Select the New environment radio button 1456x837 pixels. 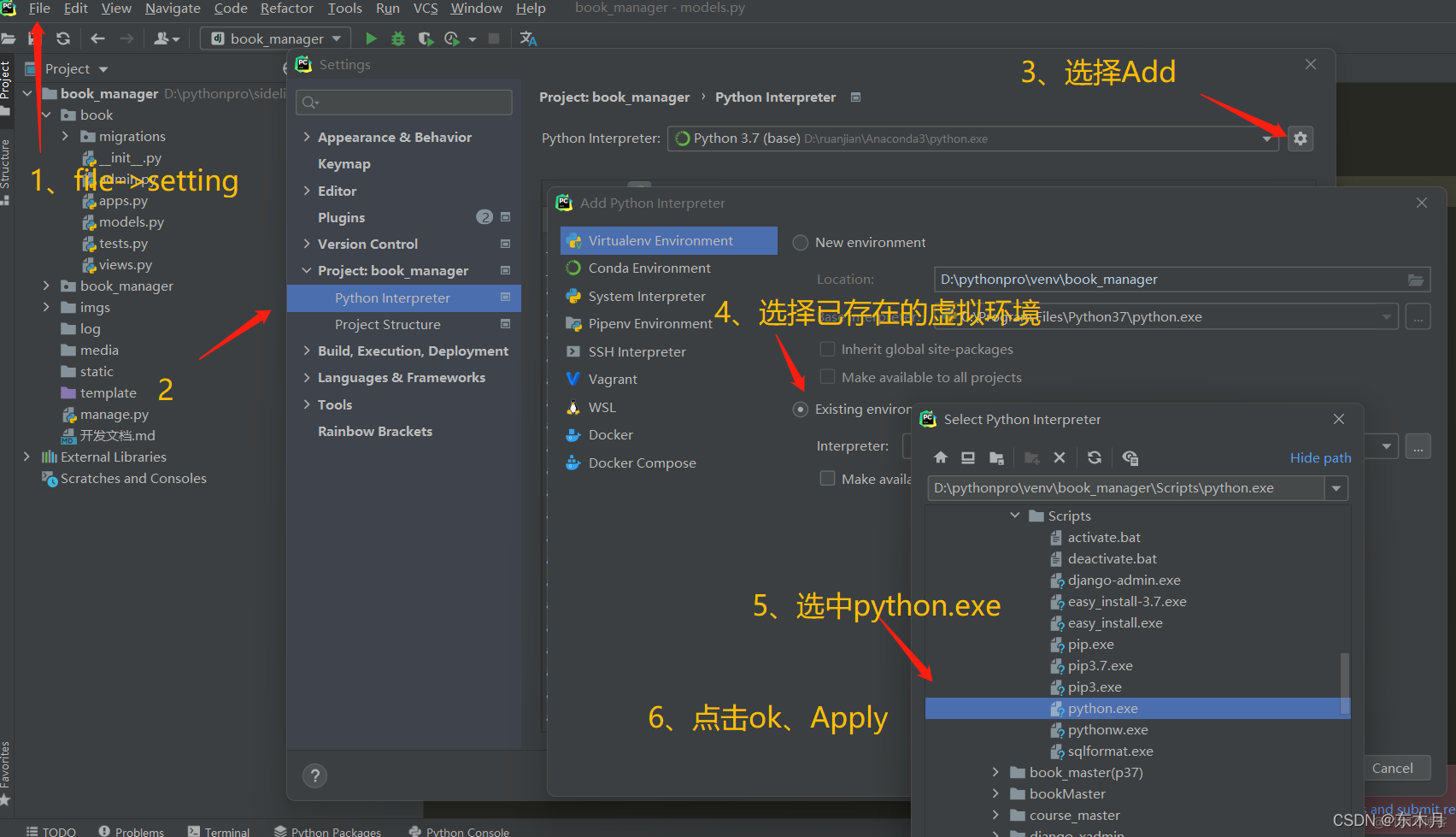801,243
